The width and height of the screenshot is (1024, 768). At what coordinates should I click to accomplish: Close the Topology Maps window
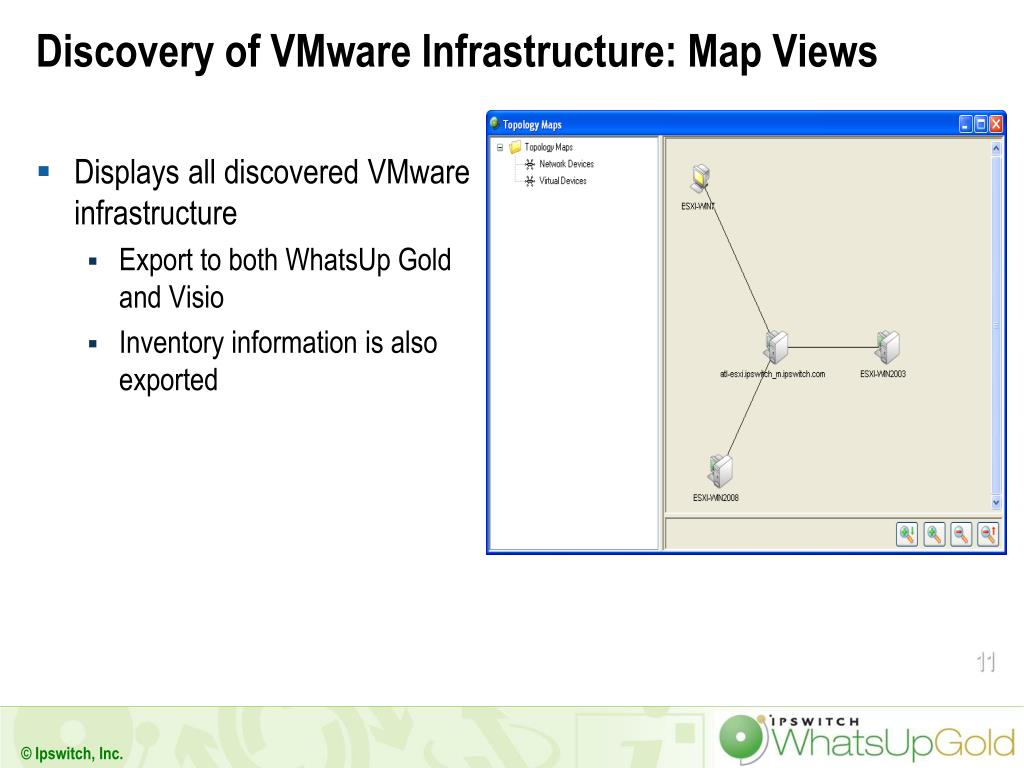996,124
